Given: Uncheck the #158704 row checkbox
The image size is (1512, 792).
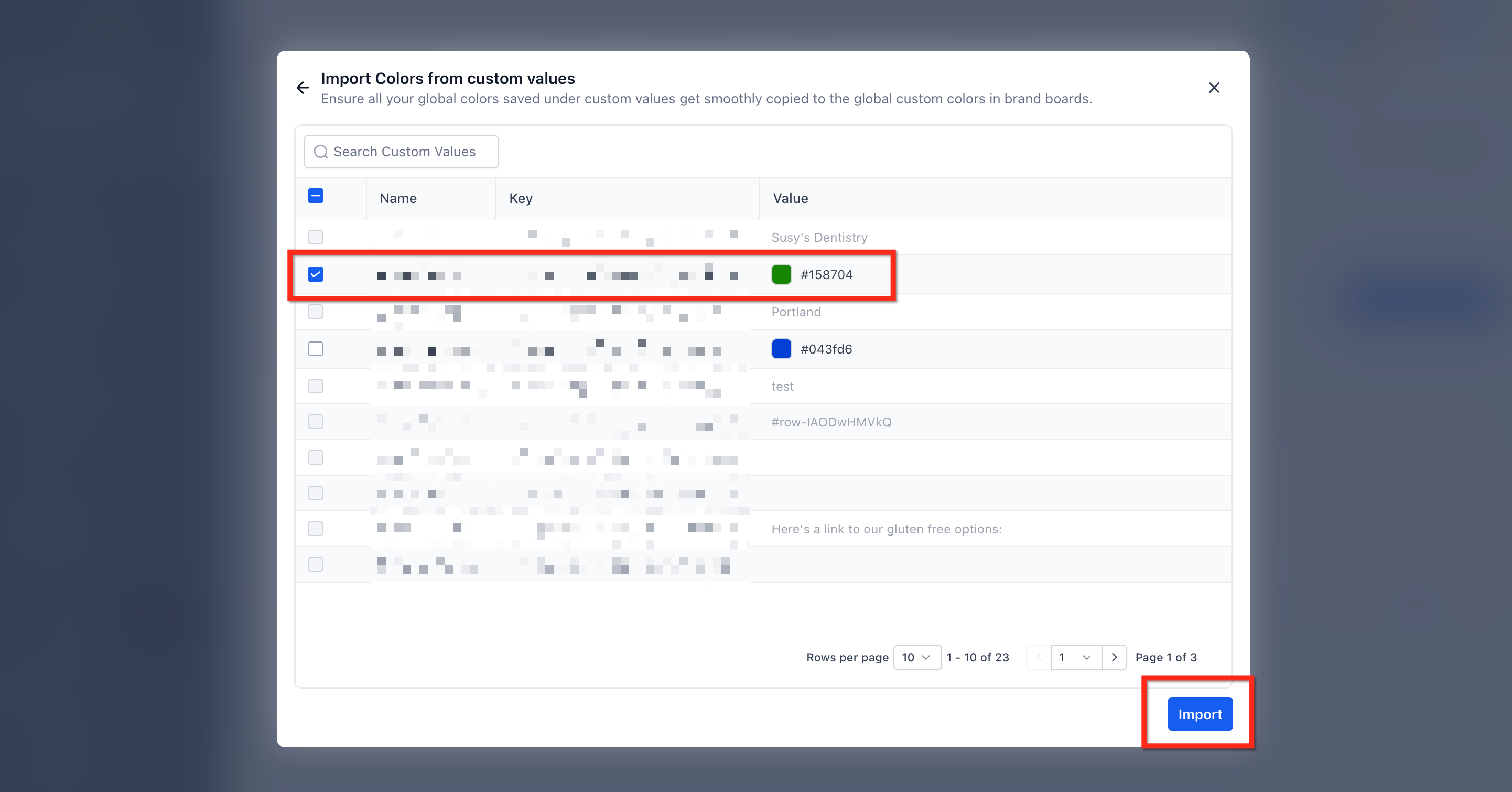Looking at the screenshot, I should [315, 275].
